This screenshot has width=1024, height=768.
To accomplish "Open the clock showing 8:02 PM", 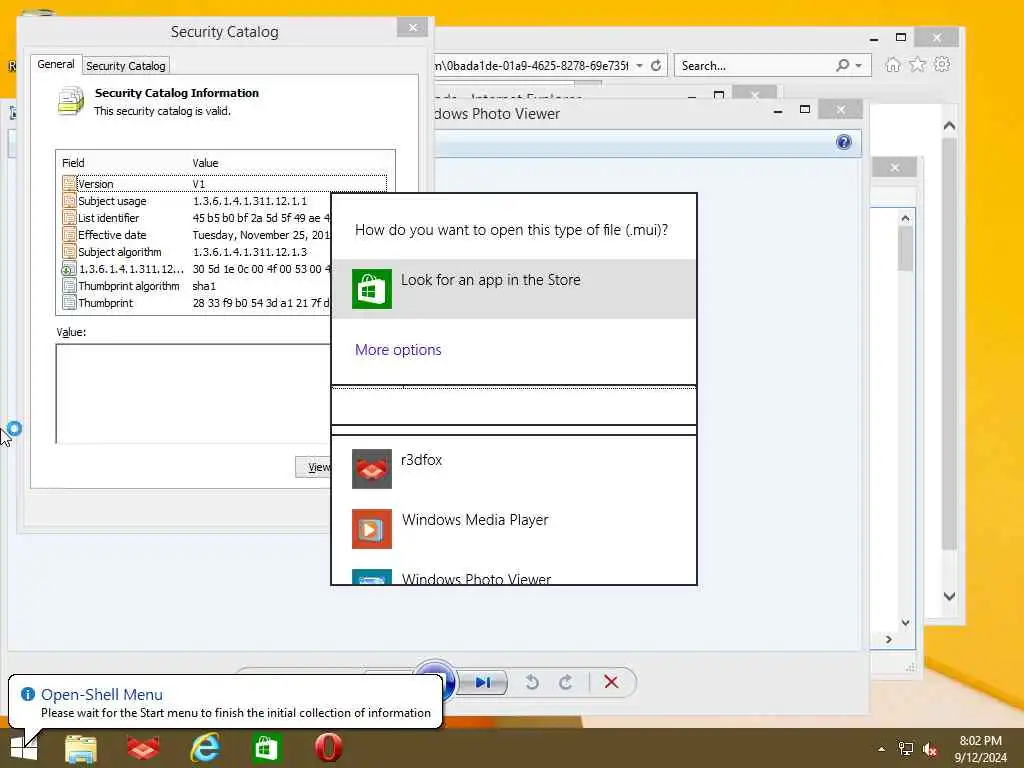I will pos(981,749).
